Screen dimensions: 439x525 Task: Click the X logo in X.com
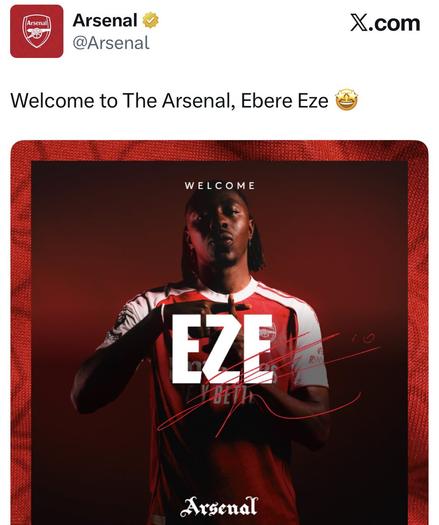[359, 23]
